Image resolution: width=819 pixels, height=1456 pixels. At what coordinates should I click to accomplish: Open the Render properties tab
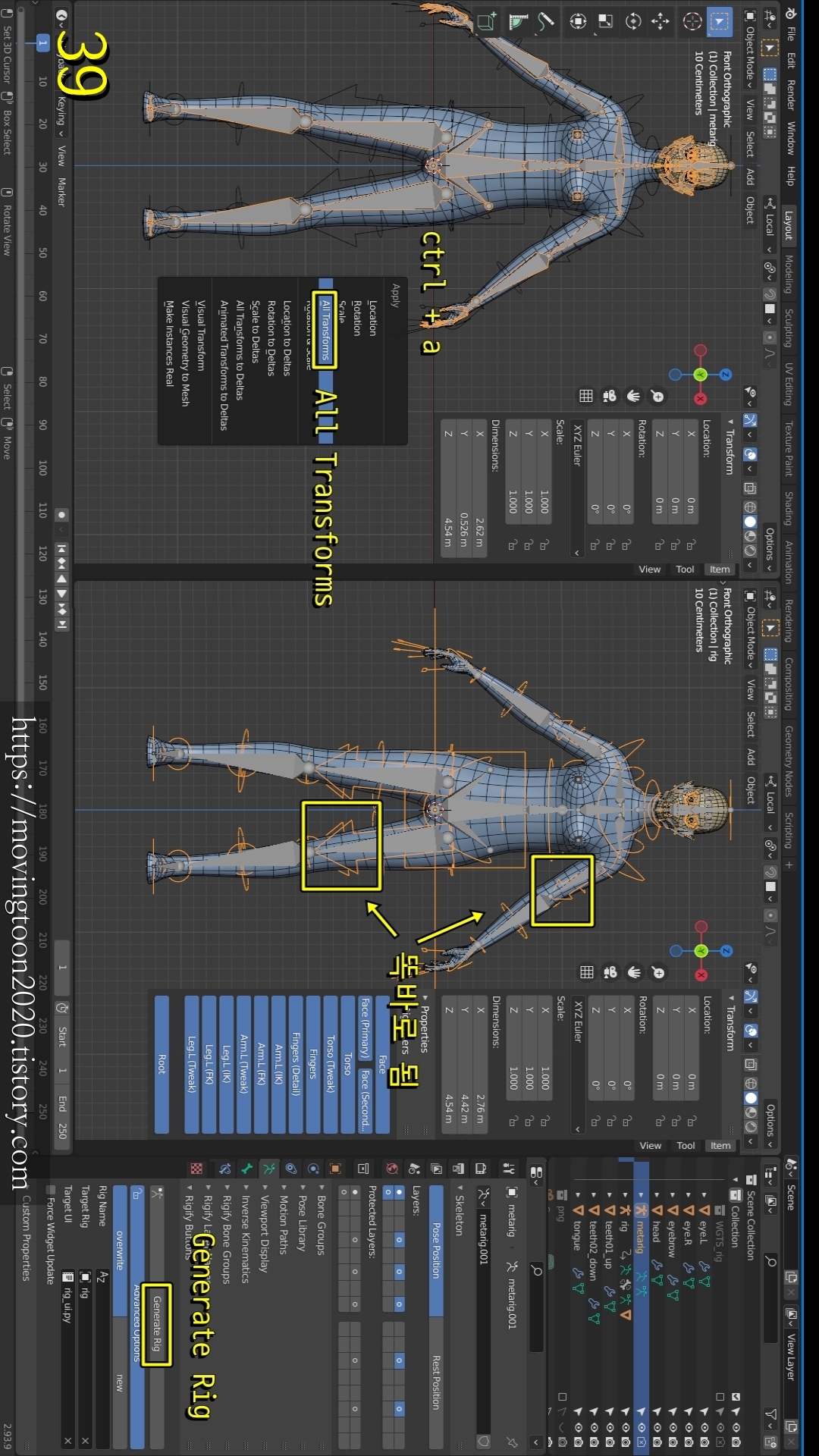(x=481, y=1169)
